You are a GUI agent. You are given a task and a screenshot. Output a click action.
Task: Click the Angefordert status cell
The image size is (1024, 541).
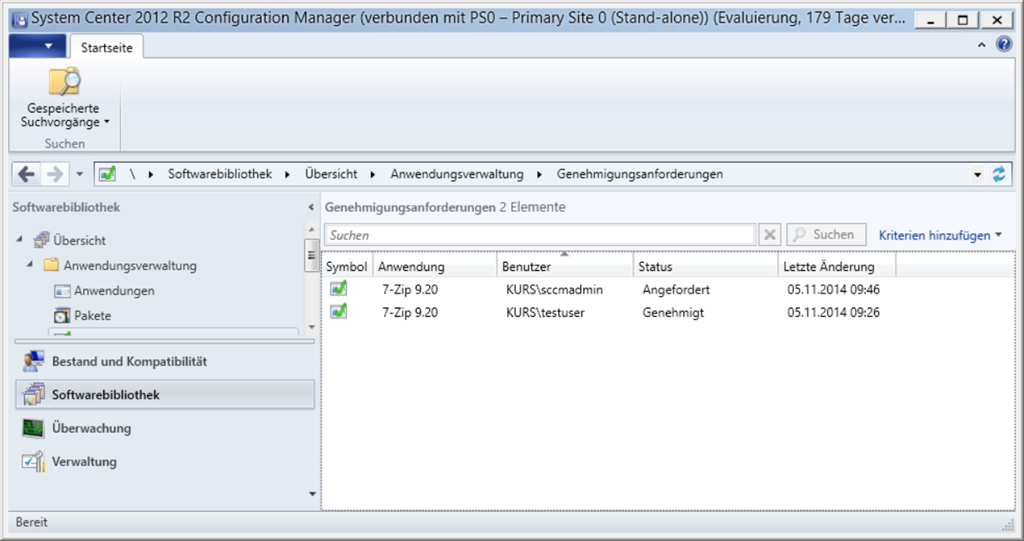click(676, 289)
